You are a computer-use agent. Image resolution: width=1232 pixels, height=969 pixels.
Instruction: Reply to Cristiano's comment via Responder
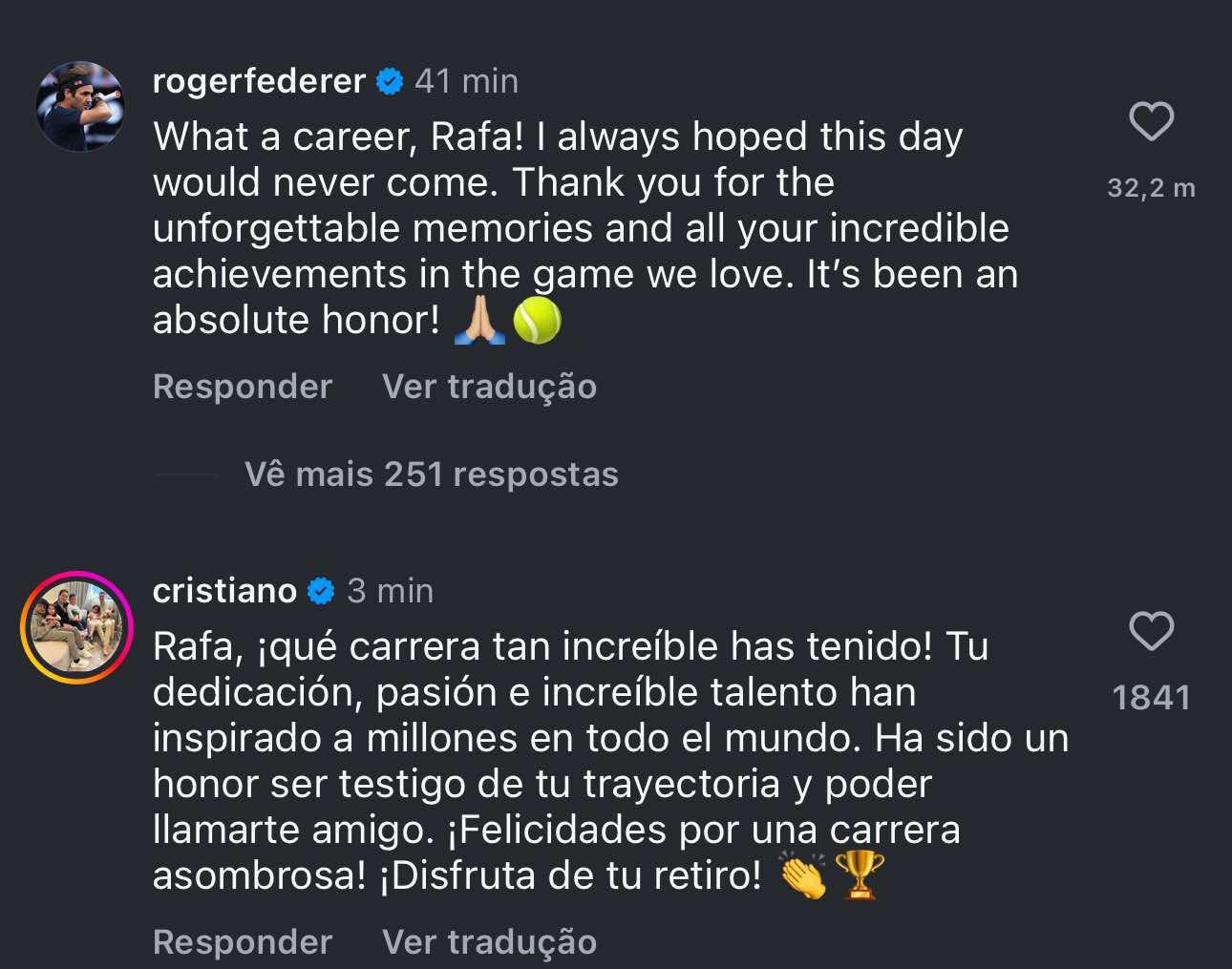[242, 941]
